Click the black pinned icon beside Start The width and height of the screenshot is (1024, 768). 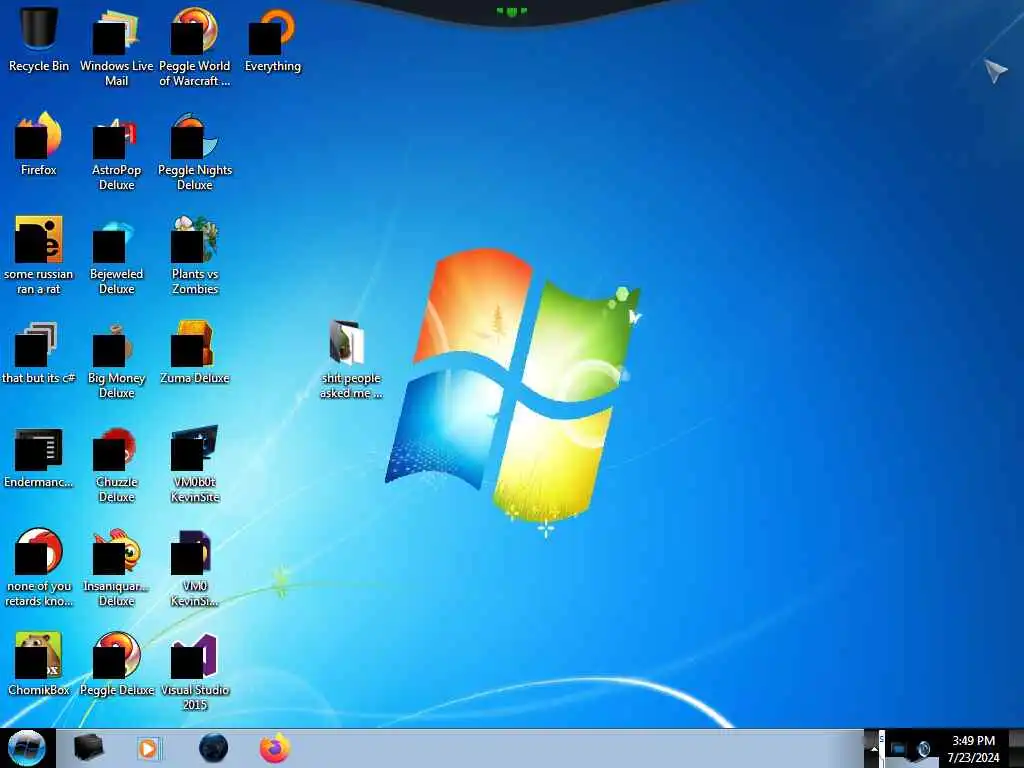point(88,748)
